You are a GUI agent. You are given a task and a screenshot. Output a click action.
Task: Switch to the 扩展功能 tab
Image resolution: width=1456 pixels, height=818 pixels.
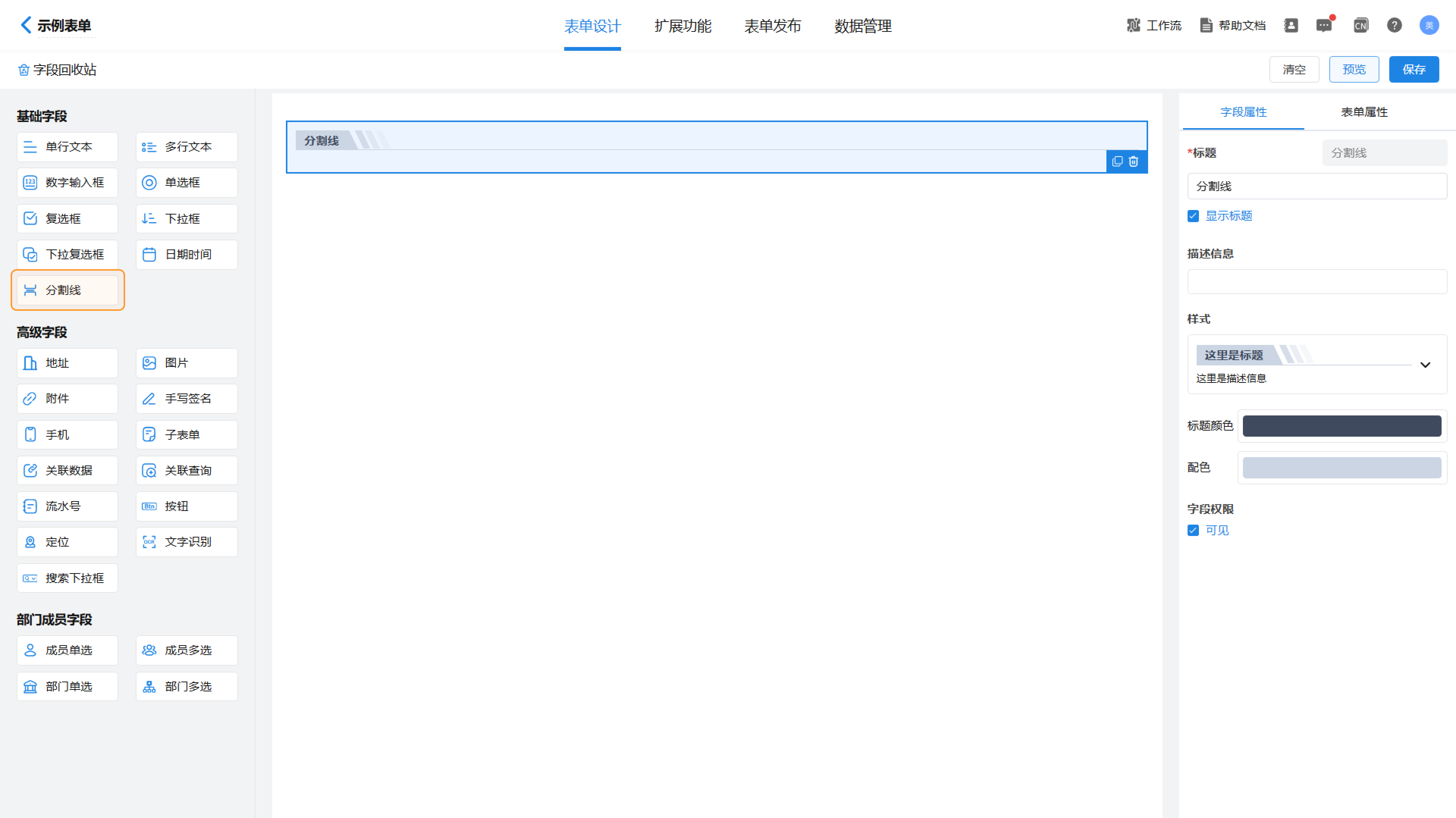(x=683, y=26)
